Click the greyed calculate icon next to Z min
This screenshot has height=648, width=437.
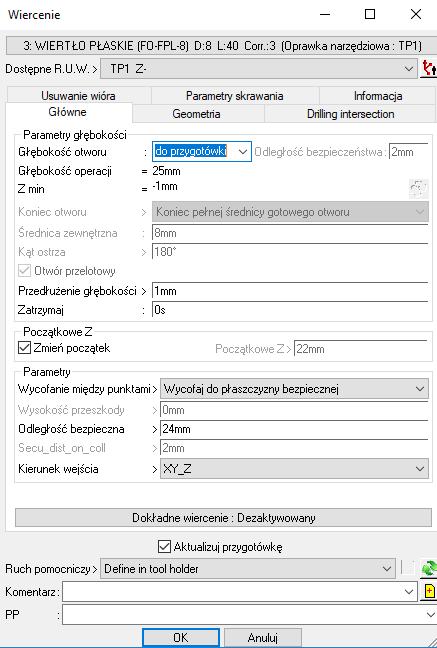coord(418,189)
